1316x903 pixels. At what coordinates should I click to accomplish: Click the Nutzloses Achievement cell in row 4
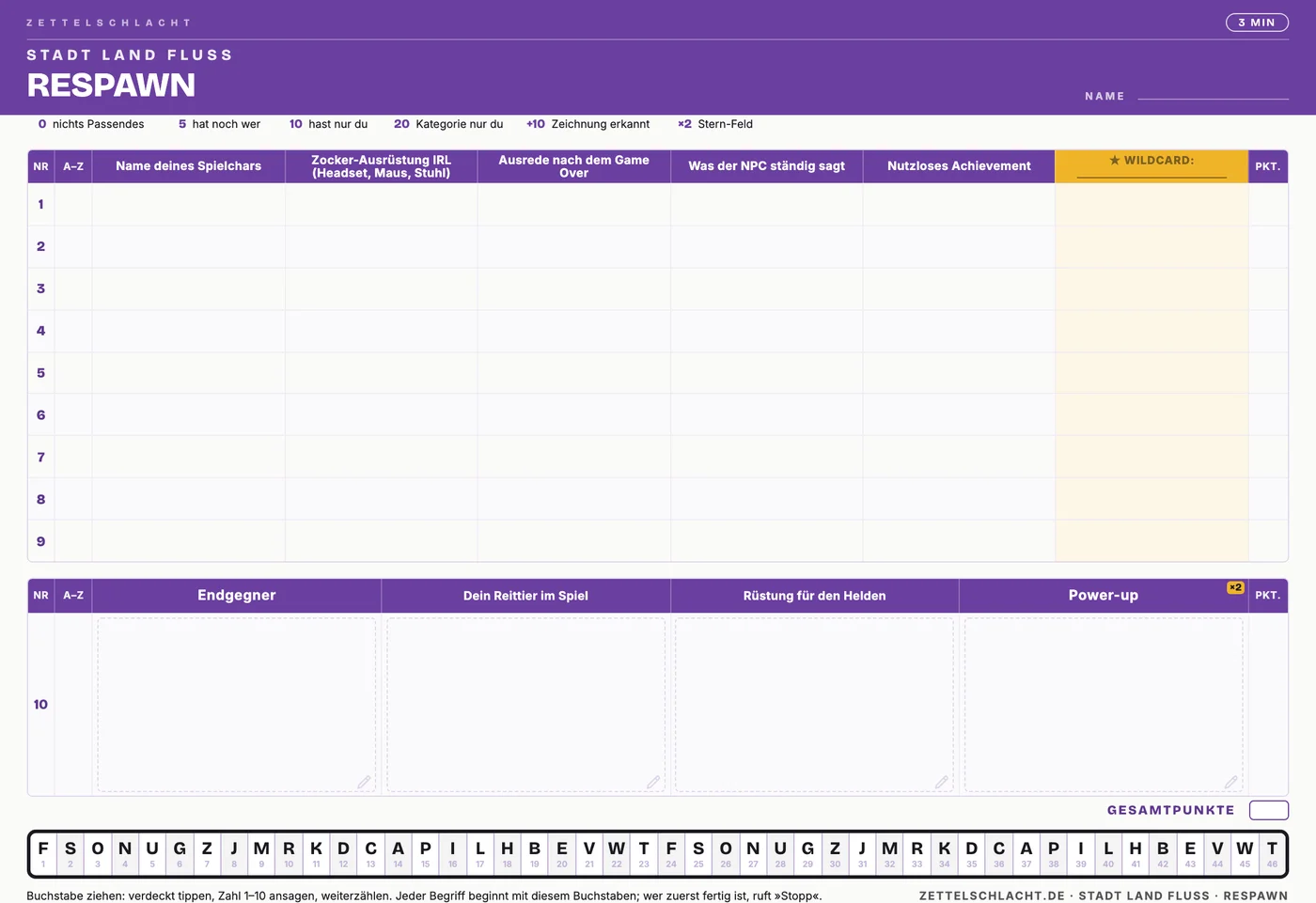click(959, 331)
